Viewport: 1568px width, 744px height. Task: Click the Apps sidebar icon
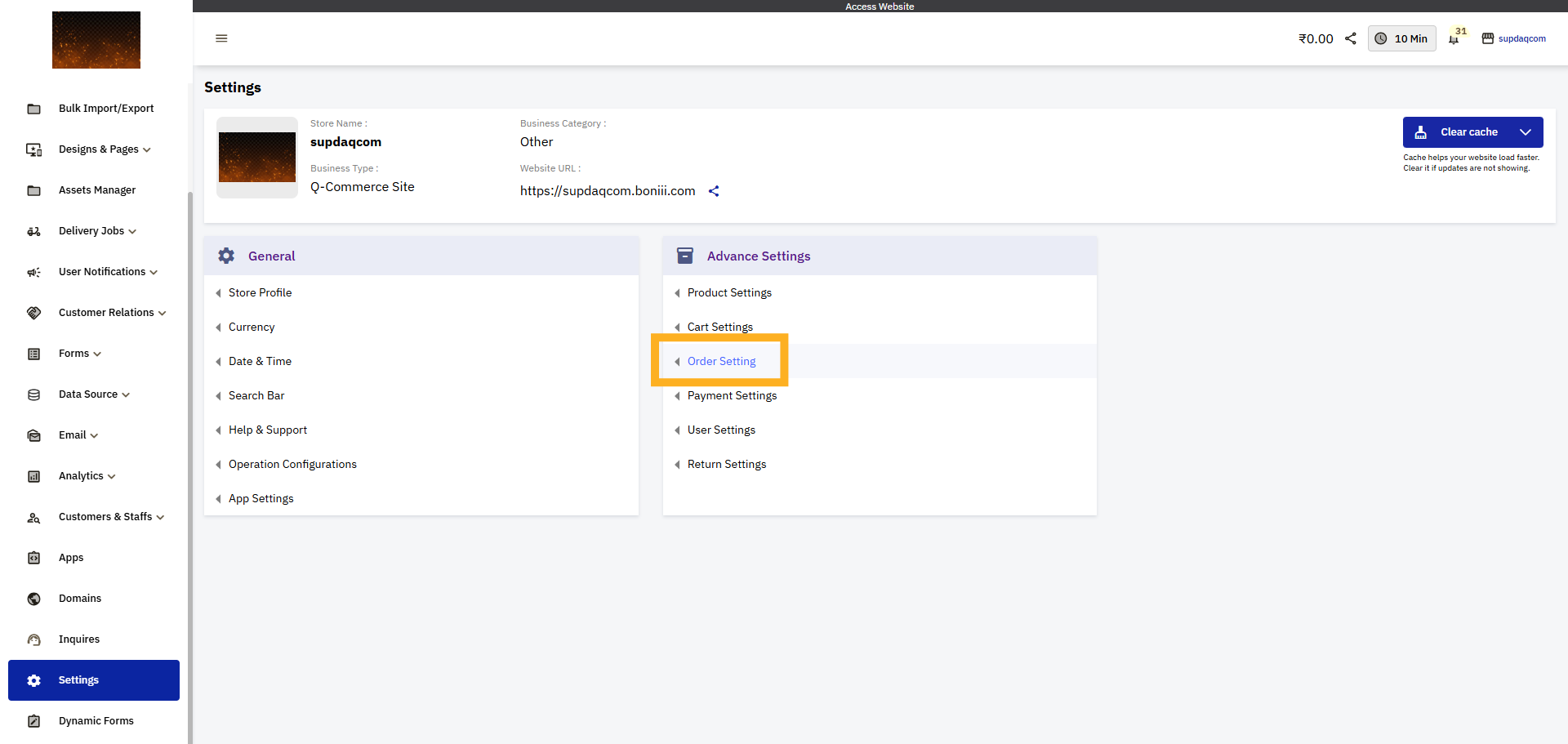point(33,557)
